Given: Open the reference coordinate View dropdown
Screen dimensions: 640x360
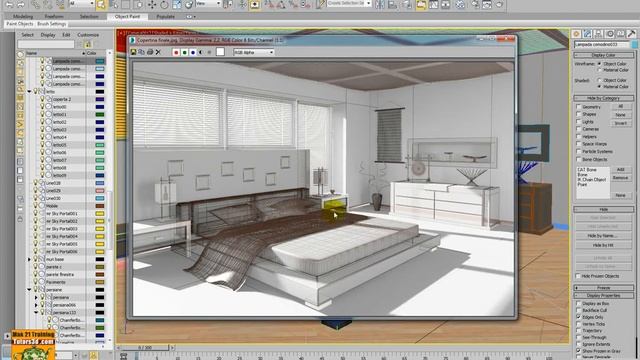Looking at the screenshot, I should coord(208,4).
